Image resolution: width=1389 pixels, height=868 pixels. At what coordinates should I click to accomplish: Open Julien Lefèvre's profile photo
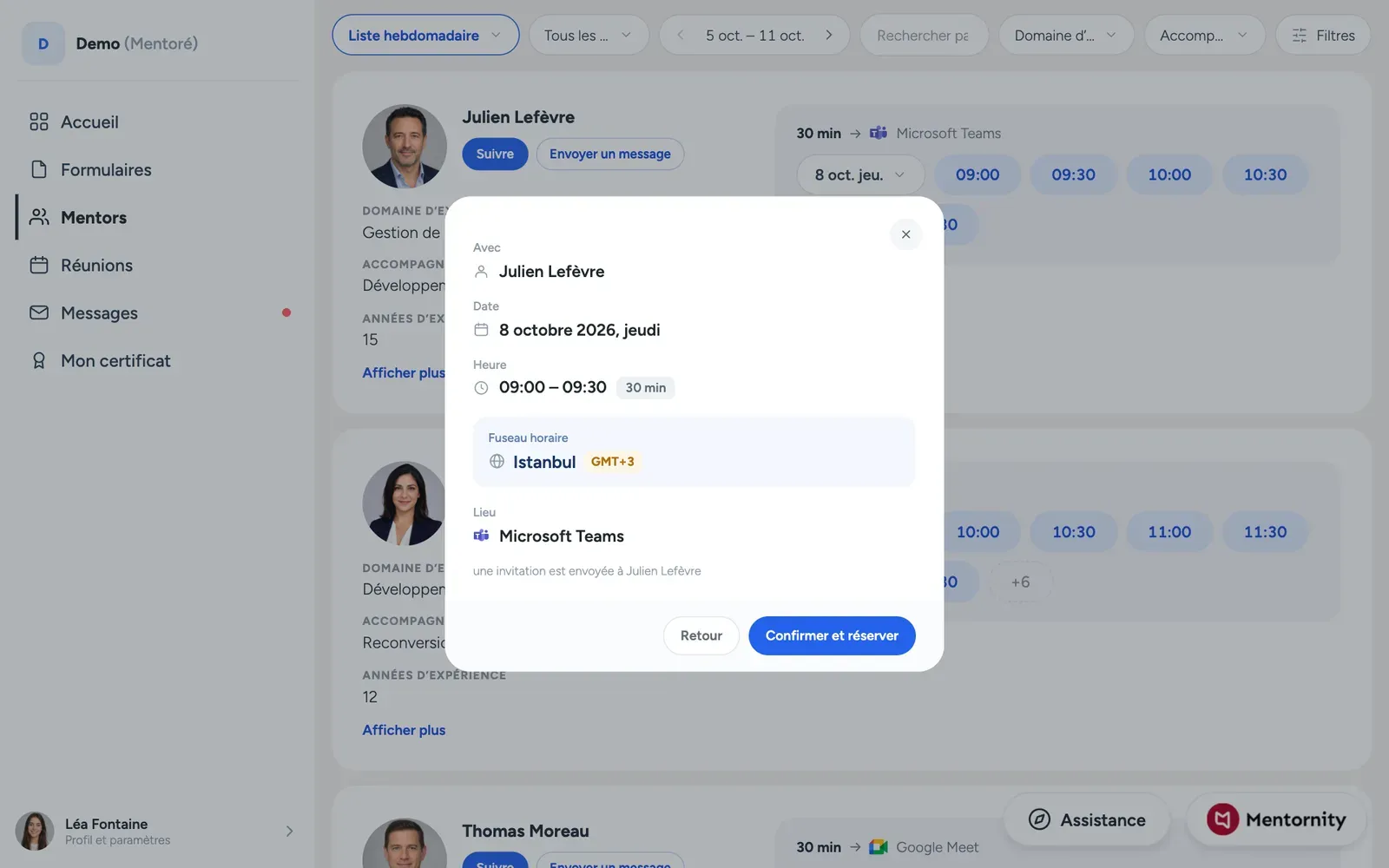pyautogui.click(x=405, y=147)
